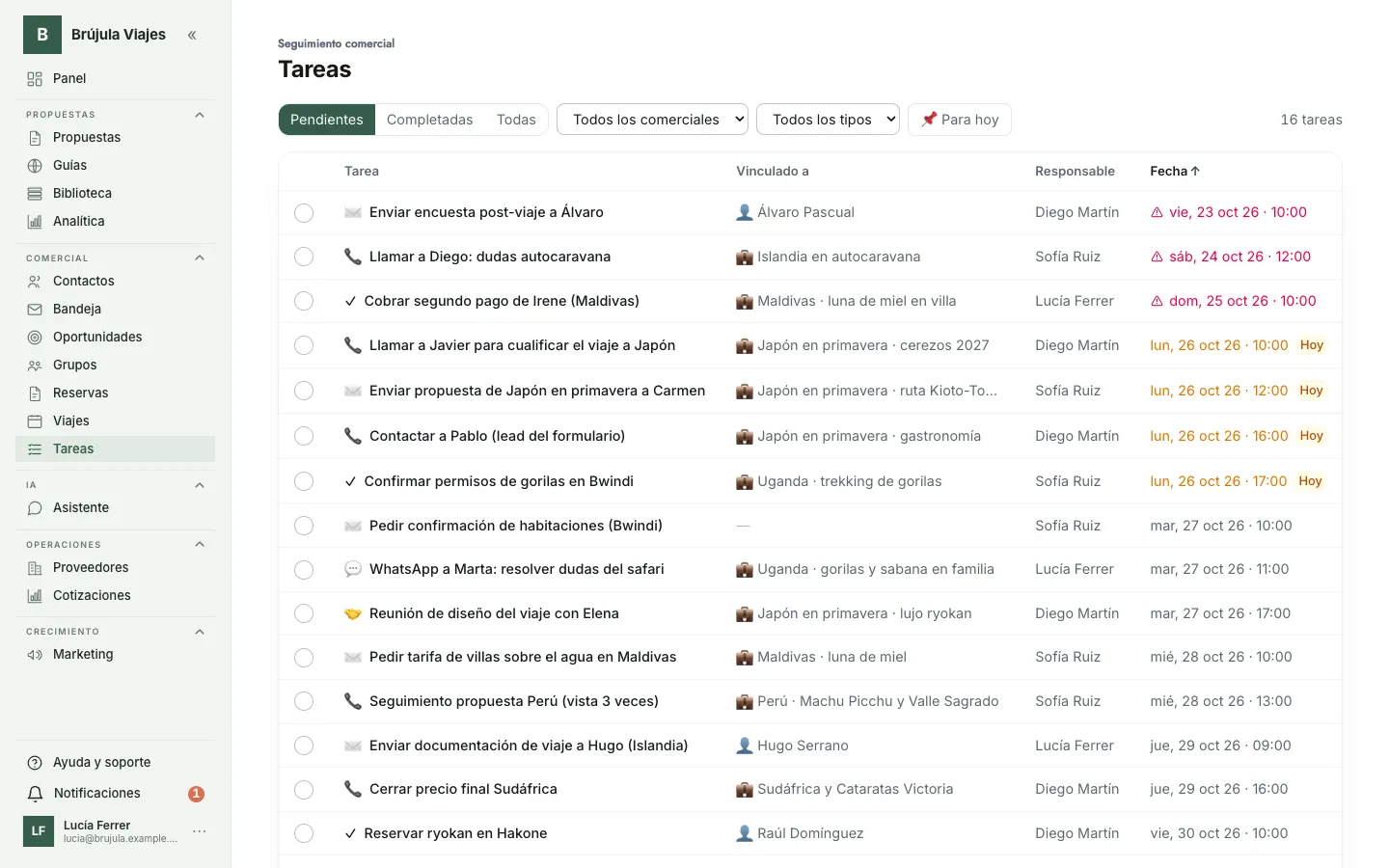This screenshot has width=1389, height=868.
Task: Open the Panel dashboard icon
Action: [35, 79]
